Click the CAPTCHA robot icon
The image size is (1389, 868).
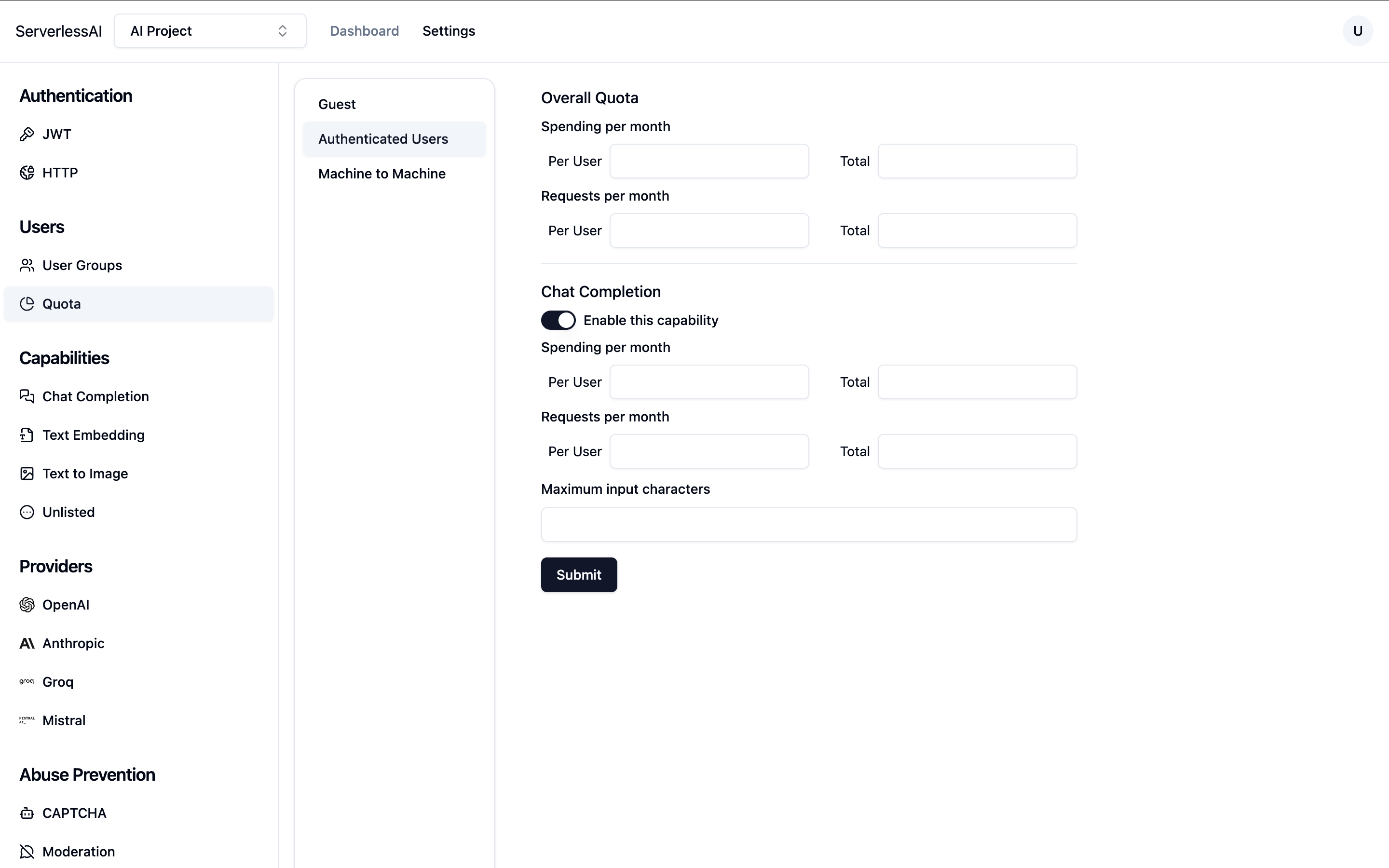pos(27,814)
